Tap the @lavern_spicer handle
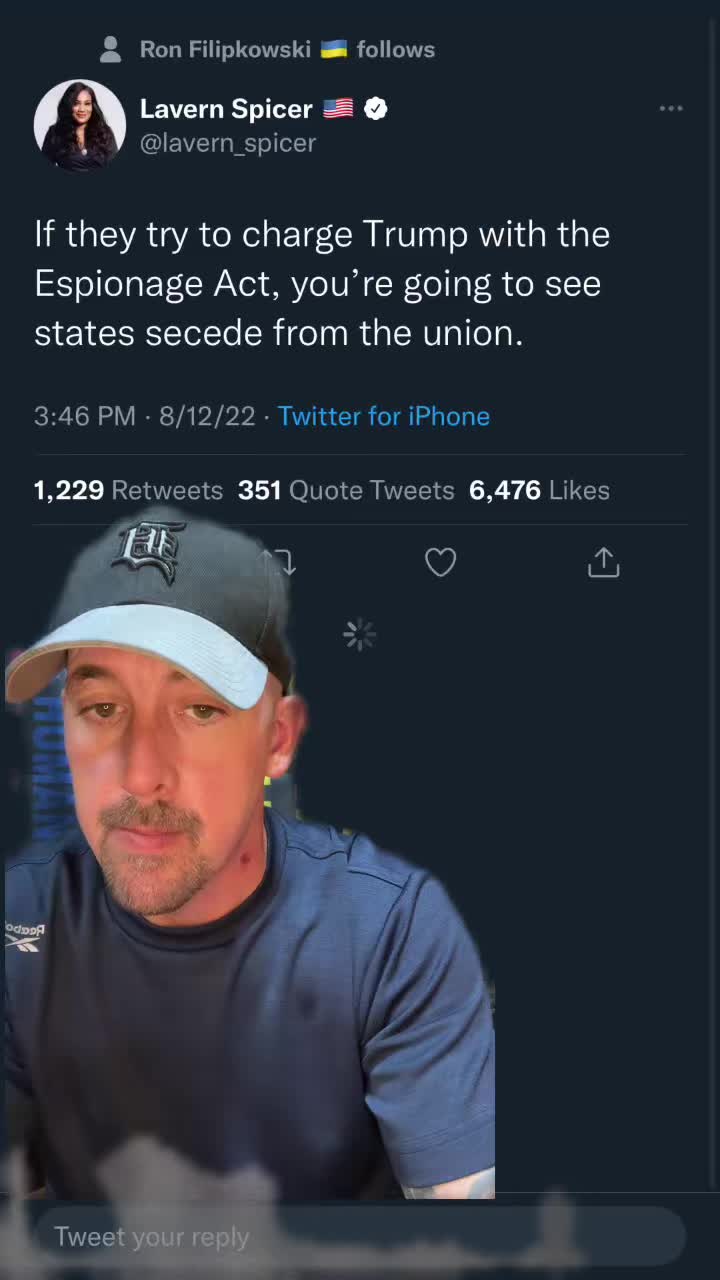The image size is (720, 1280). (x=228, y=143)
